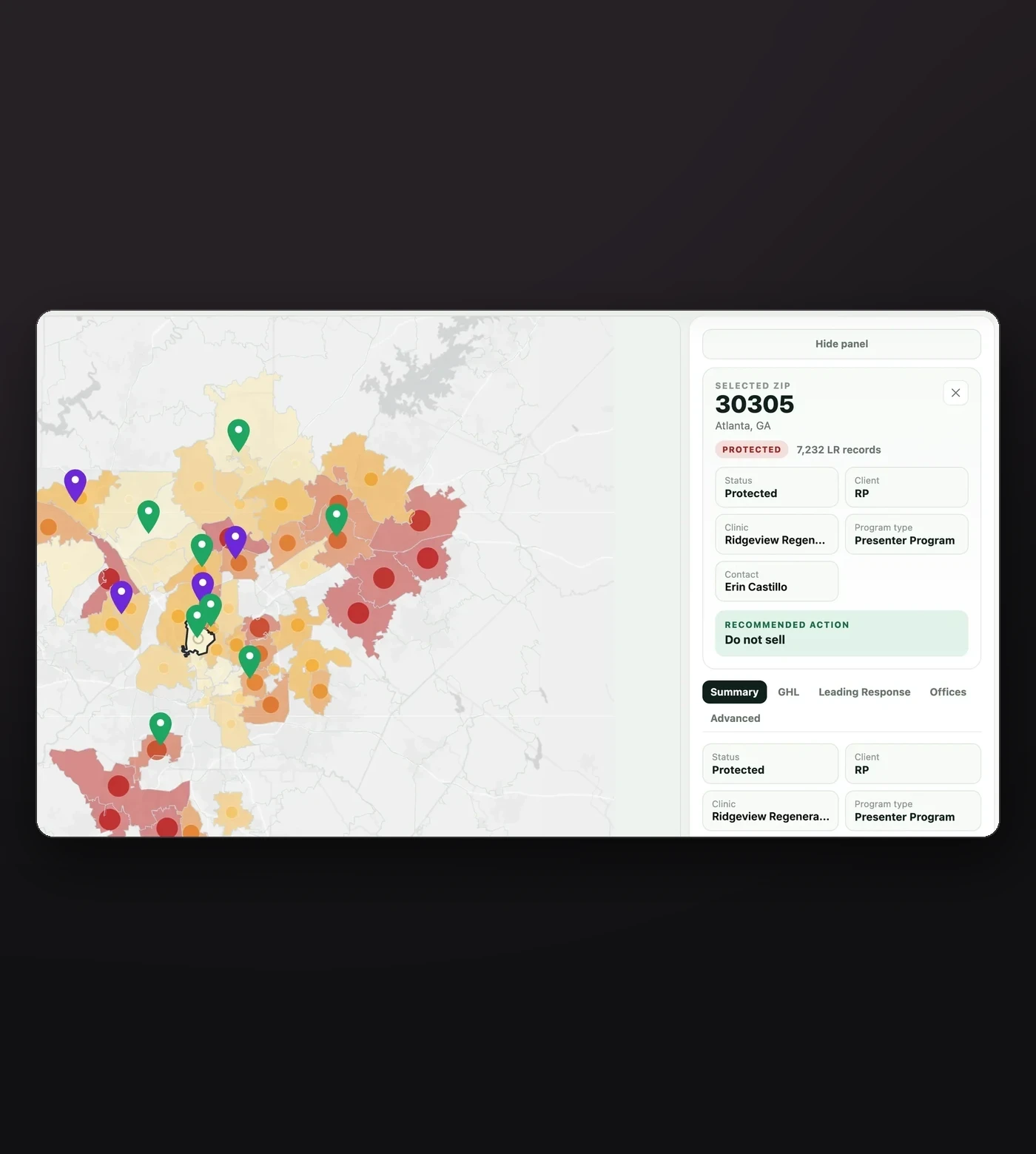The height and width of the screenshot is (1154, 1036).
Task: Click the upper Status Protected field
Action: coord(776,487)
